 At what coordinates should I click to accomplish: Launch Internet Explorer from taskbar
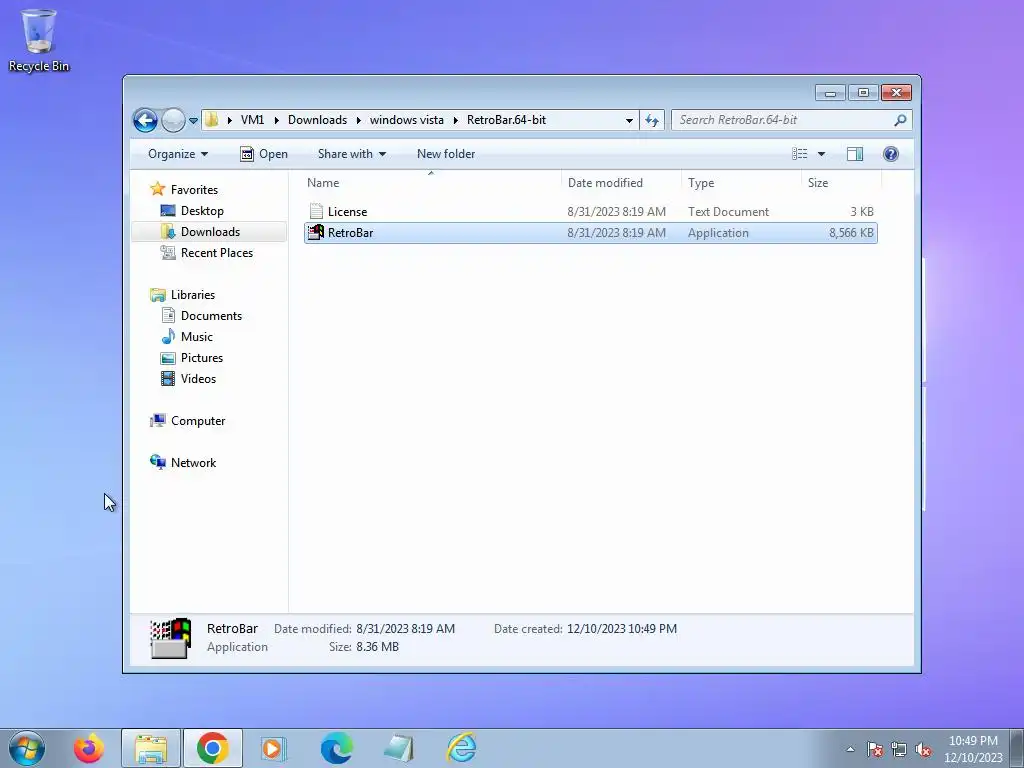point(461,748)
